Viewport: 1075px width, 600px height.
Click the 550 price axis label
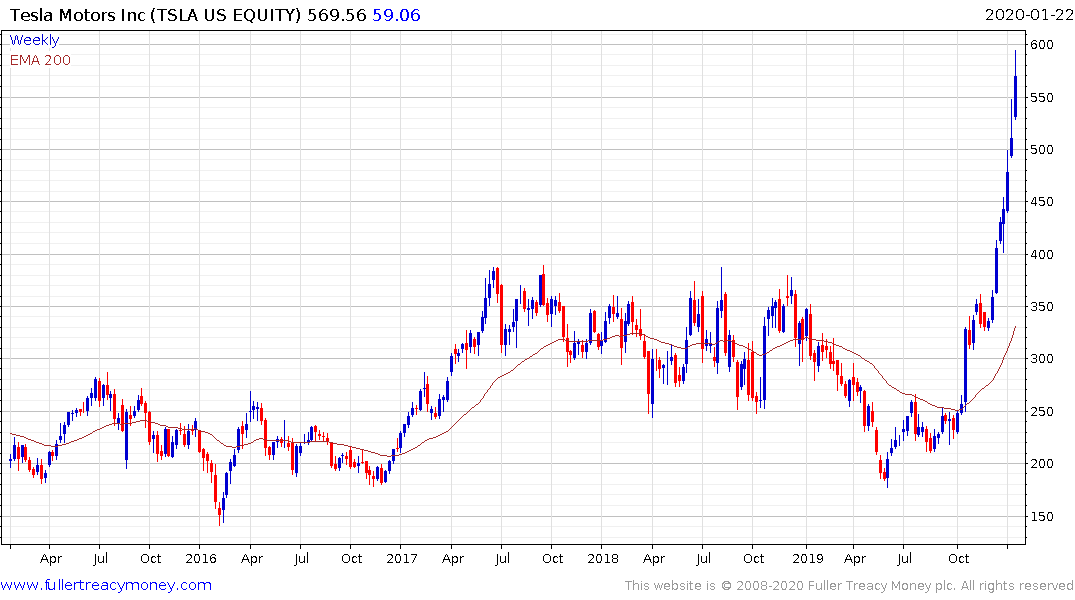(x=1041, y=97)
